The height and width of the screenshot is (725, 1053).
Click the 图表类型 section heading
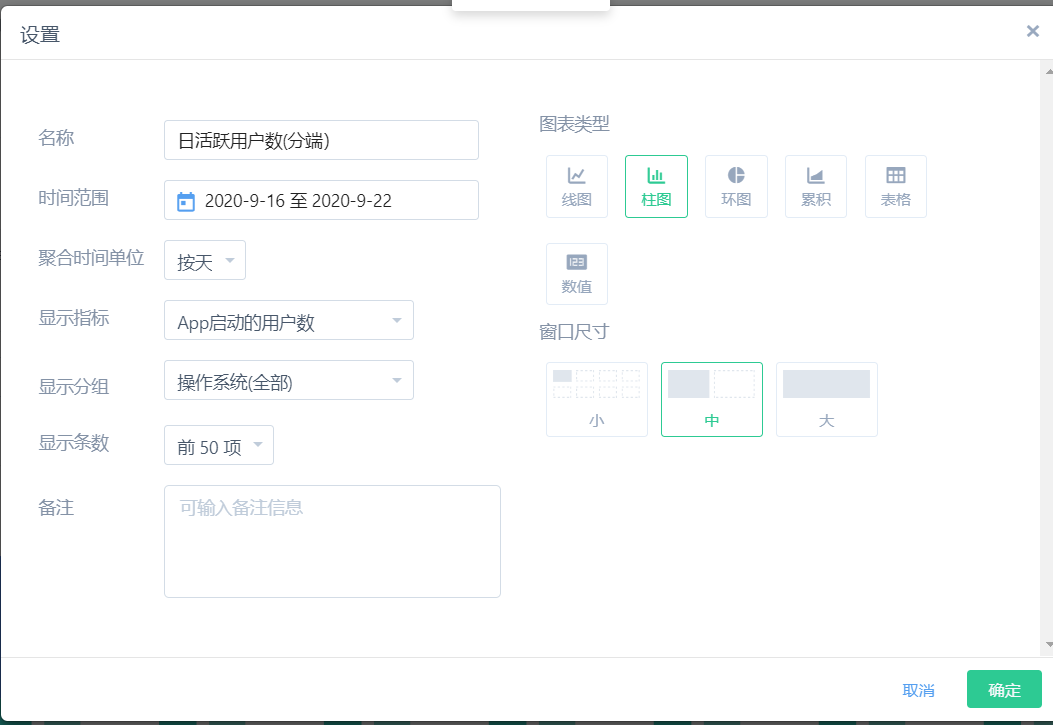pyautogui.click(x=574, y=124)
